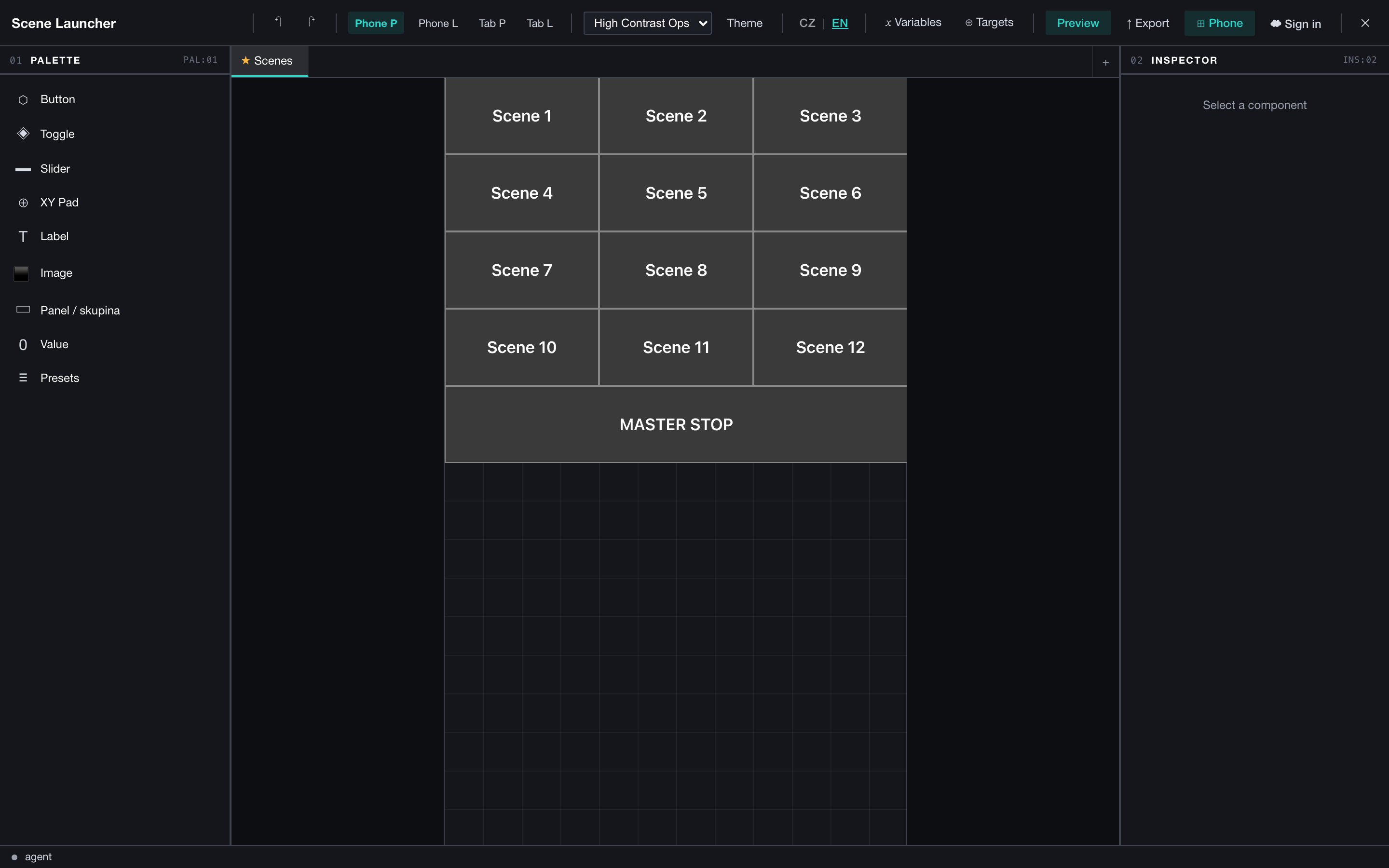Select the Scene 4 button on canvas
This screenshot has height=868, width=1389.
point(522,193)
